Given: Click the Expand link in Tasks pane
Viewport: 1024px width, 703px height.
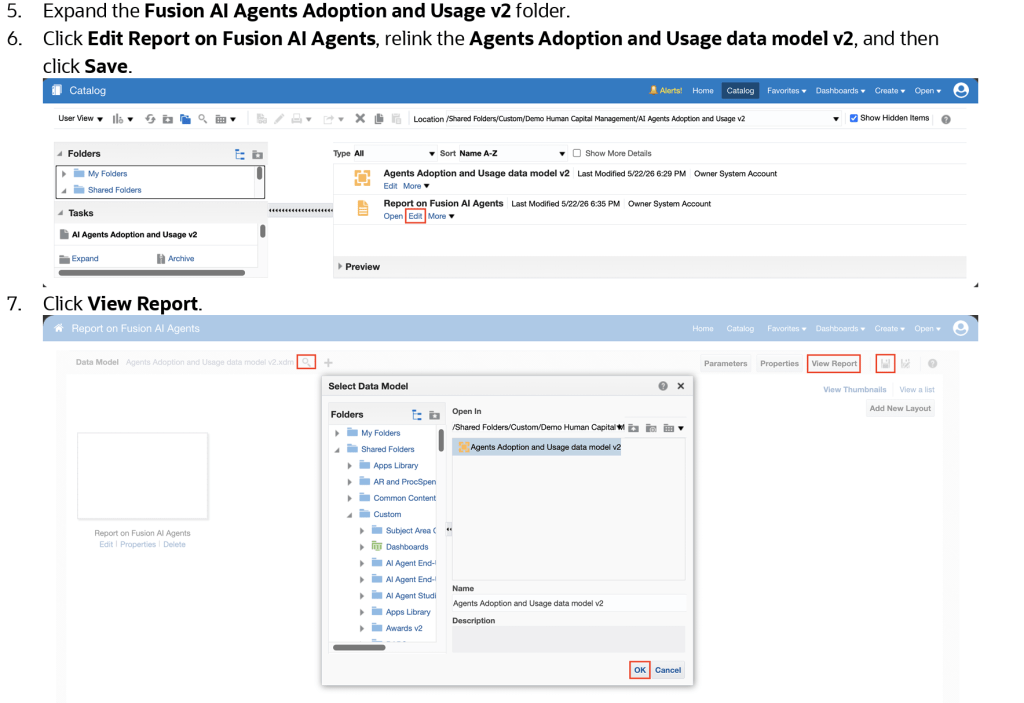Looking at the screenshot, I should pyautogui.click(x=85, y=259).
